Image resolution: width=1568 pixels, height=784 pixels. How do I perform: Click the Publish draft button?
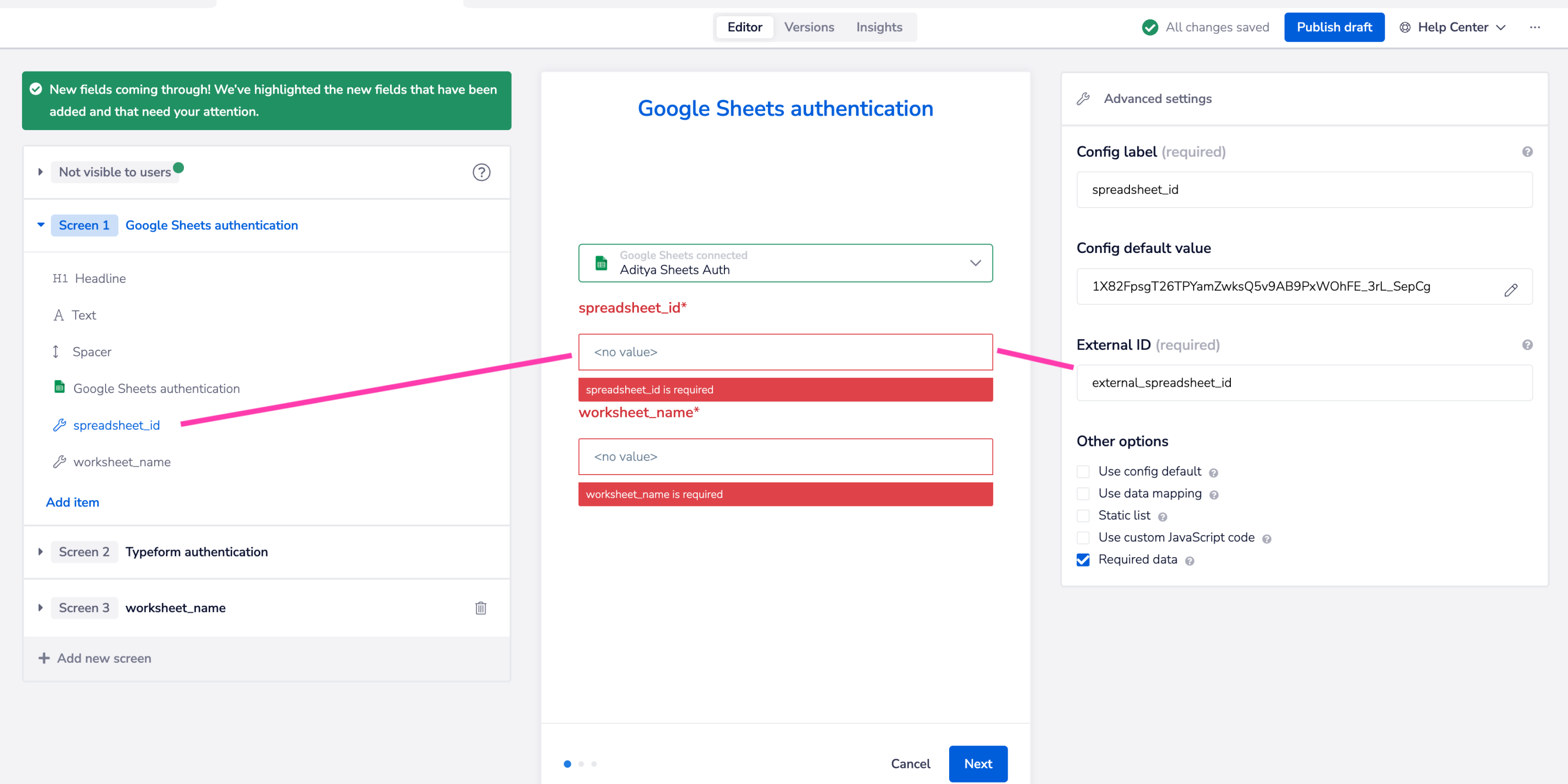[x=1334, y=27]
